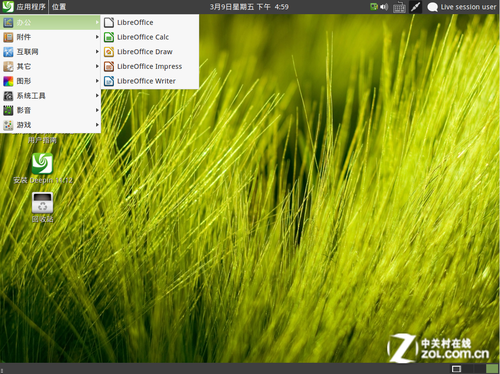Expand the 互联网 submenu arrow
Image resolution: width=500 pixels, height=374 pixels.
pyautogui.click(x=97, y=52)
